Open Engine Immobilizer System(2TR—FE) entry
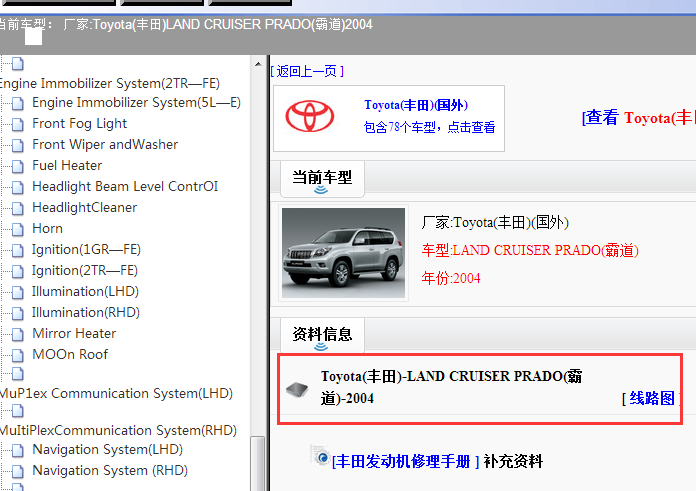Viewport: 696px width, 491px height. point(110,83)
